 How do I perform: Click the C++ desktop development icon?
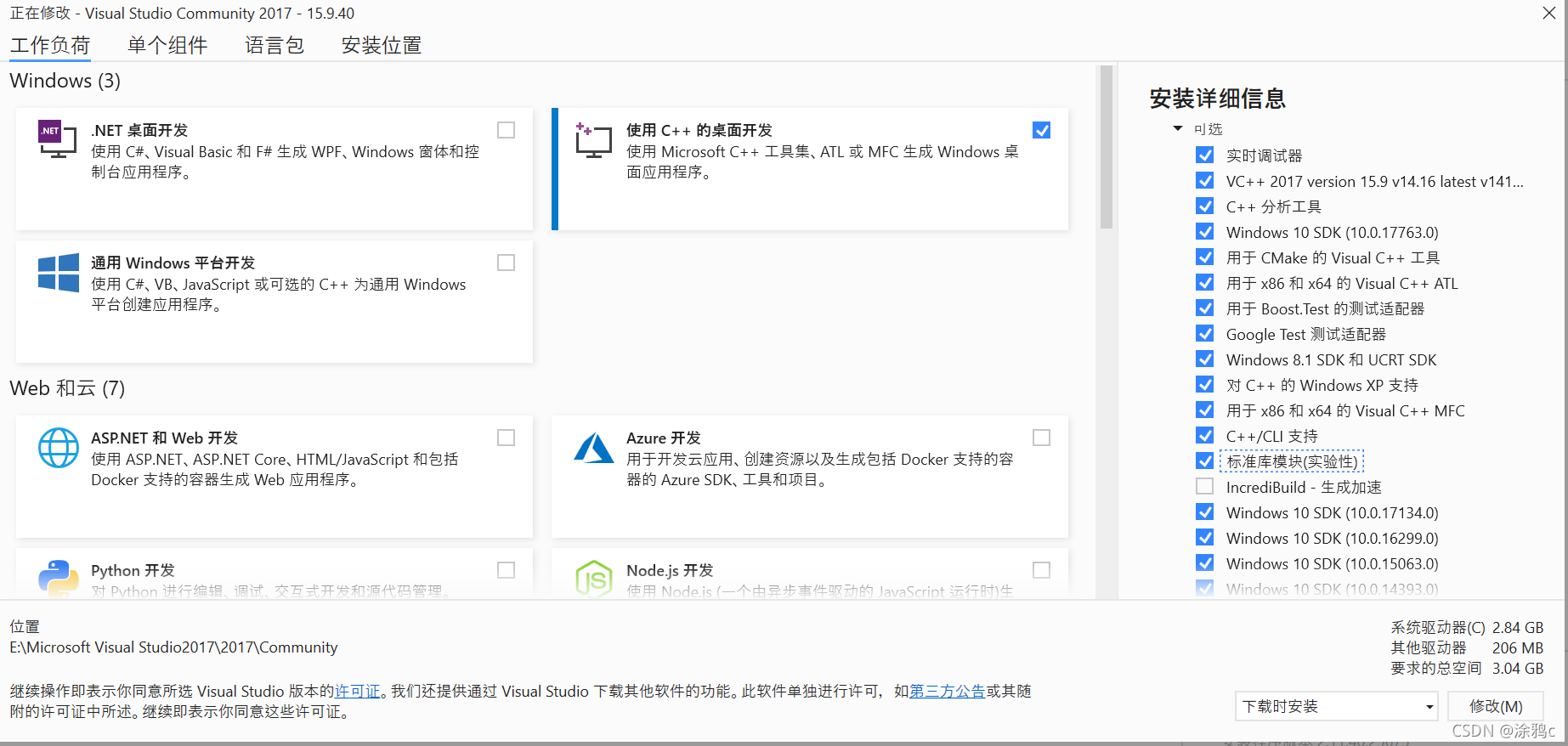593,139
